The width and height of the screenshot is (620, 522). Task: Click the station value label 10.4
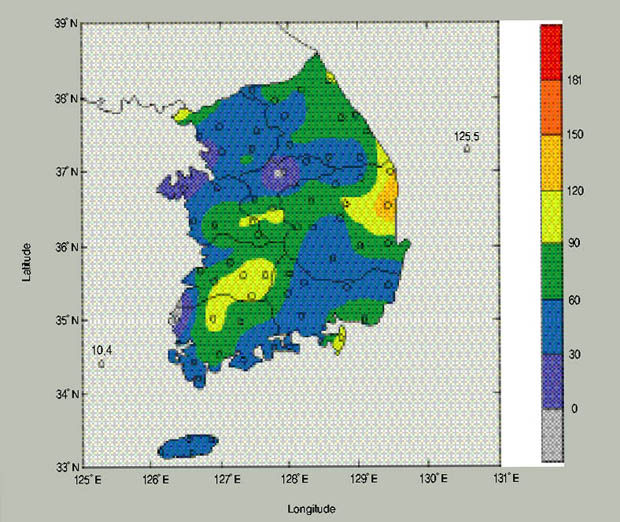pos(102,350)
